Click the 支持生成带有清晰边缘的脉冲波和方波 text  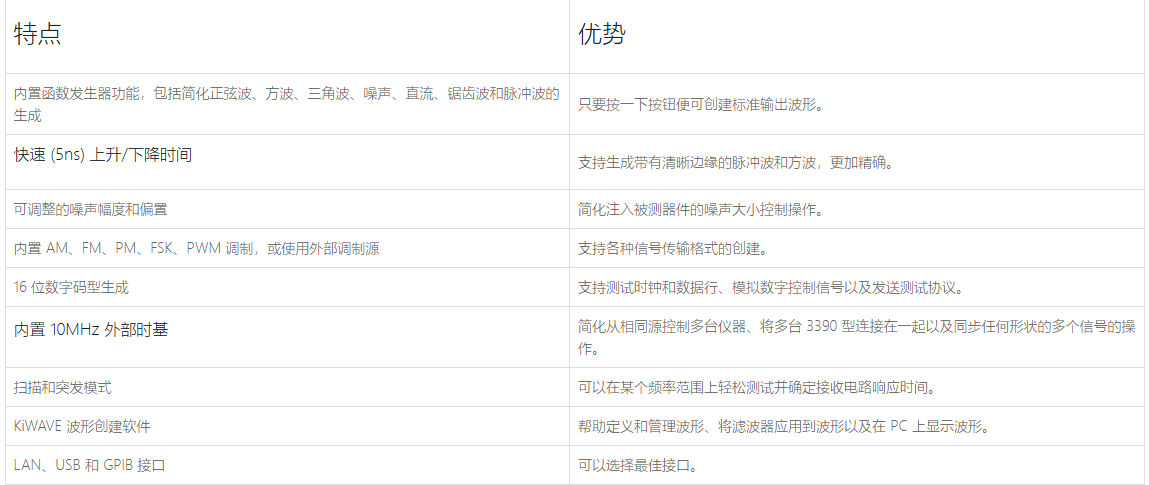point(735,162)
